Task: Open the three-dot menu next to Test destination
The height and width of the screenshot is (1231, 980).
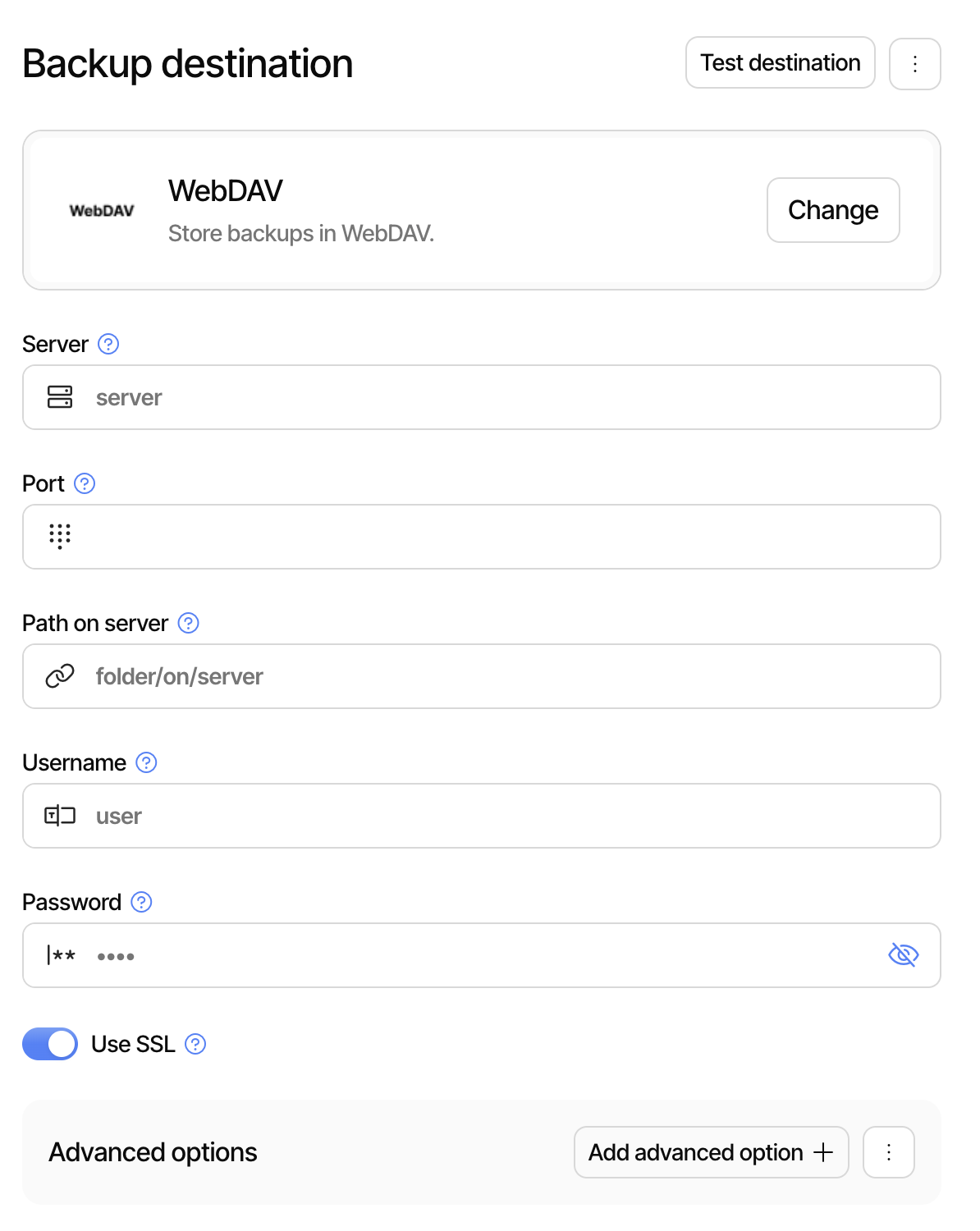Action: 914,63
